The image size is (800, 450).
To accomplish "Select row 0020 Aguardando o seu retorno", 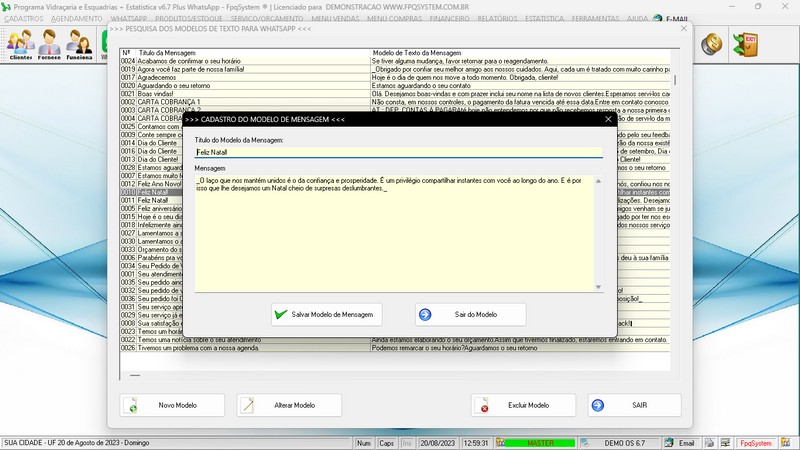I will [x=395, y=85].
